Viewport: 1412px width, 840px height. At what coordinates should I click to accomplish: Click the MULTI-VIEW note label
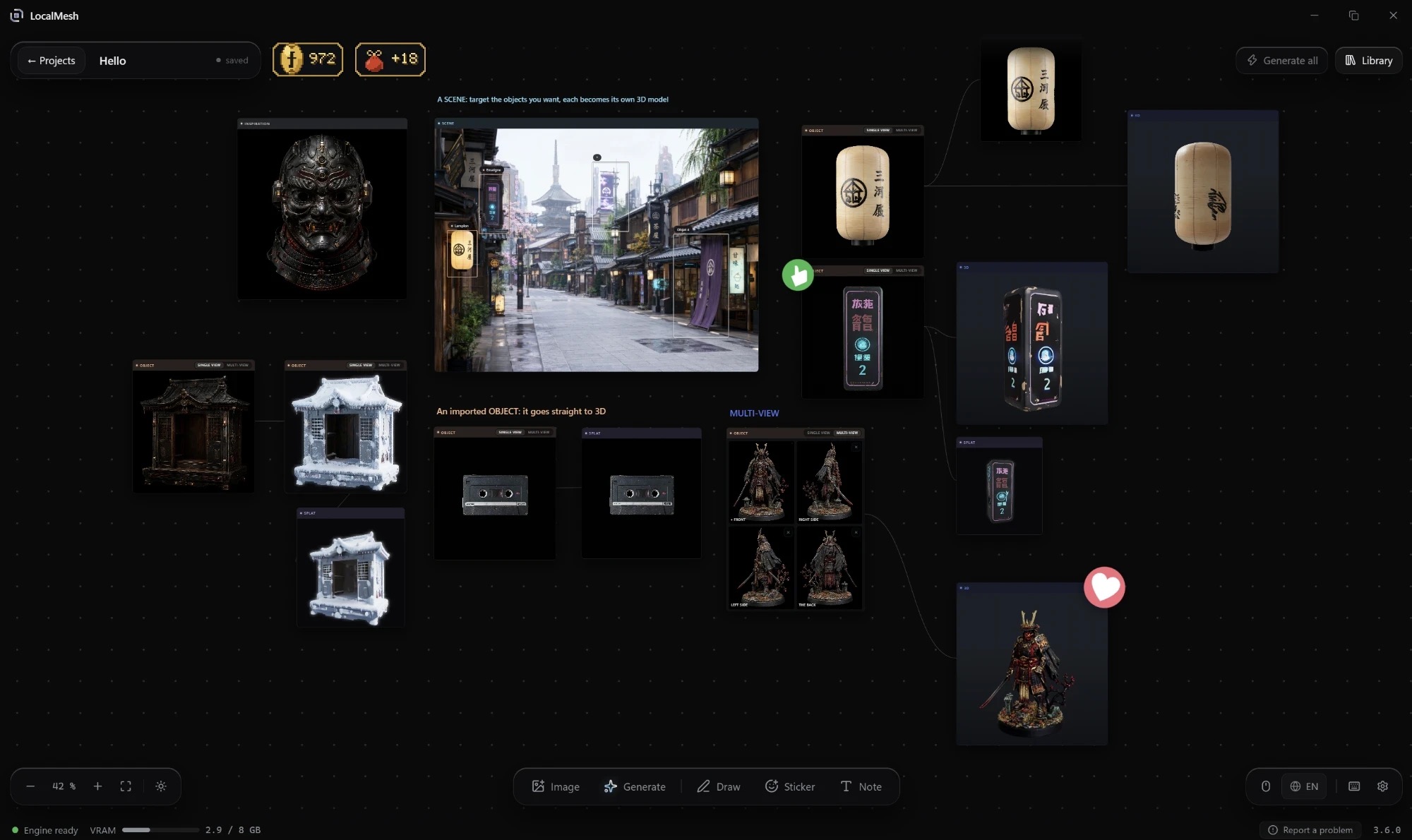754,414
